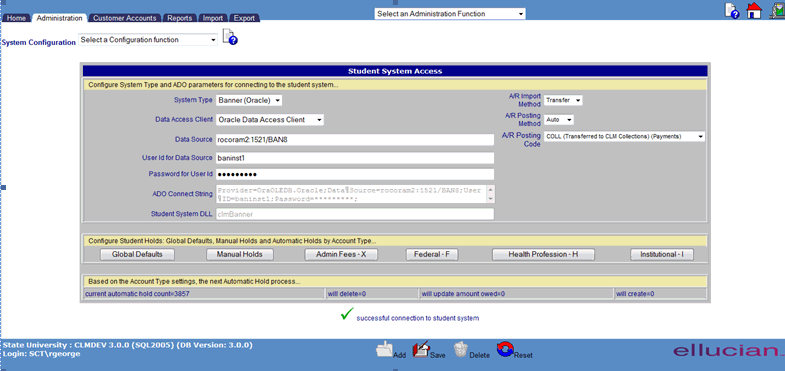
Task: Open the A/R Posting Code dropdown
Action: tap(624, 136)
